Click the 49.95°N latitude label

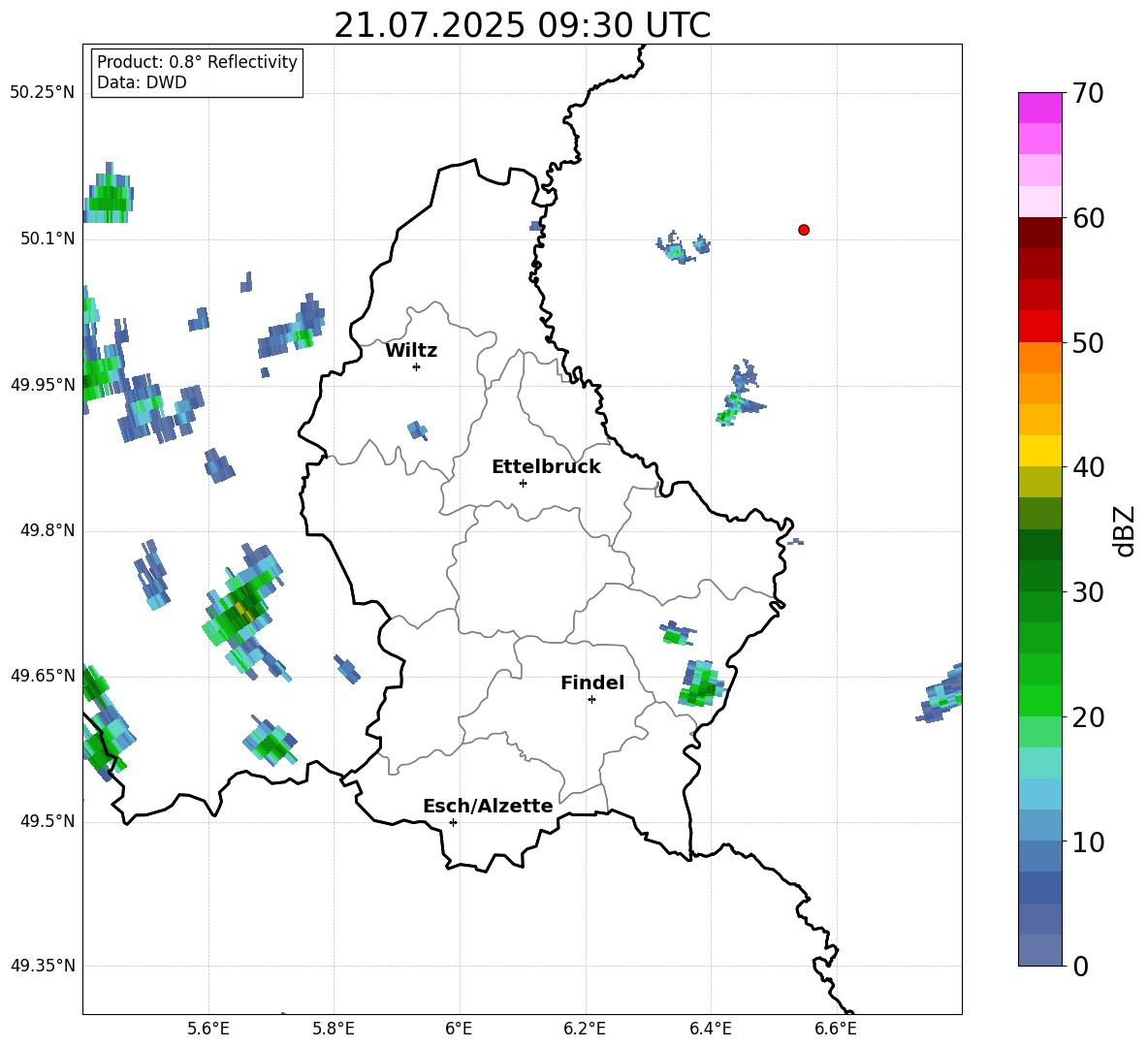click(42, 385)
